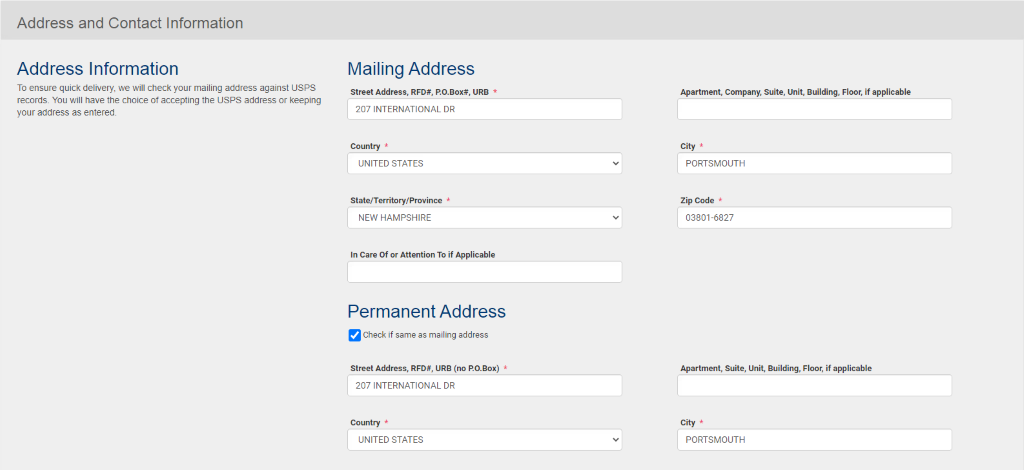This screenshot has height=470, width=1024.
Task: Click the Permanent Address section heading
Action: [427, 311]
